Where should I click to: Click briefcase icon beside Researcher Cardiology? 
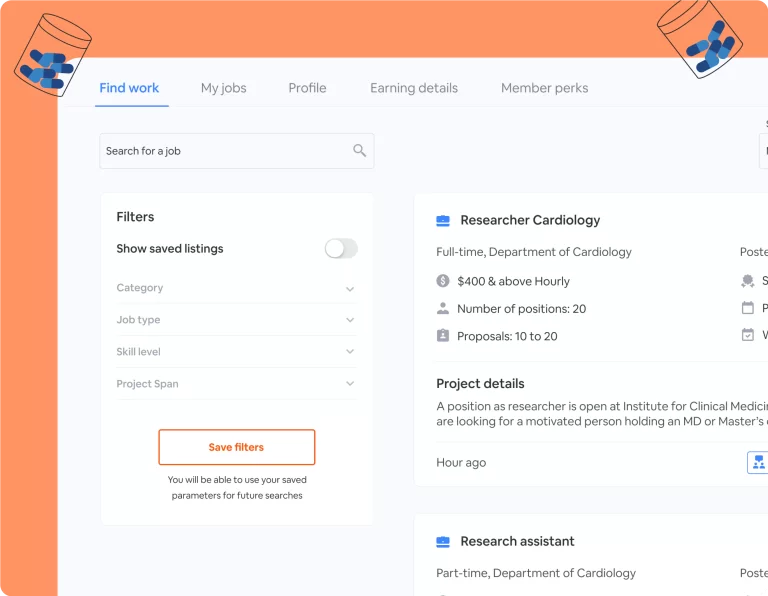443,221
